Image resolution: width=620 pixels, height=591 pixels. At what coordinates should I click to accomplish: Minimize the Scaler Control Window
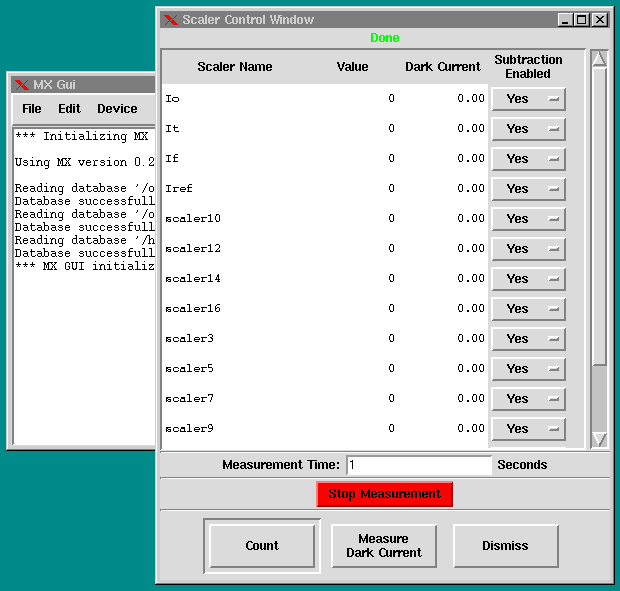[565, 19]
